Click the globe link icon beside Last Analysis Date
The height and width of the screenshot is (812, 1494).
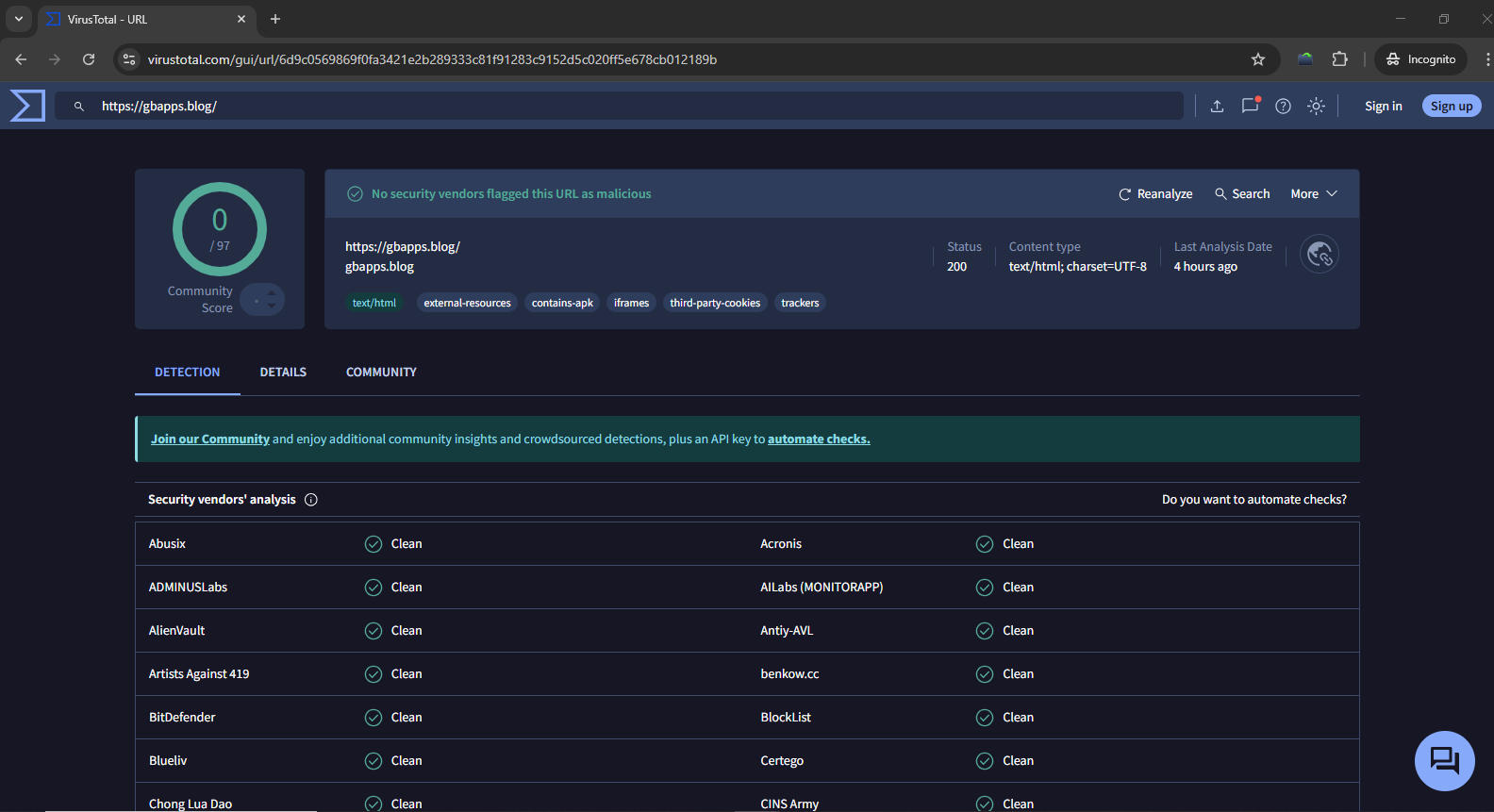(1320, 254)
